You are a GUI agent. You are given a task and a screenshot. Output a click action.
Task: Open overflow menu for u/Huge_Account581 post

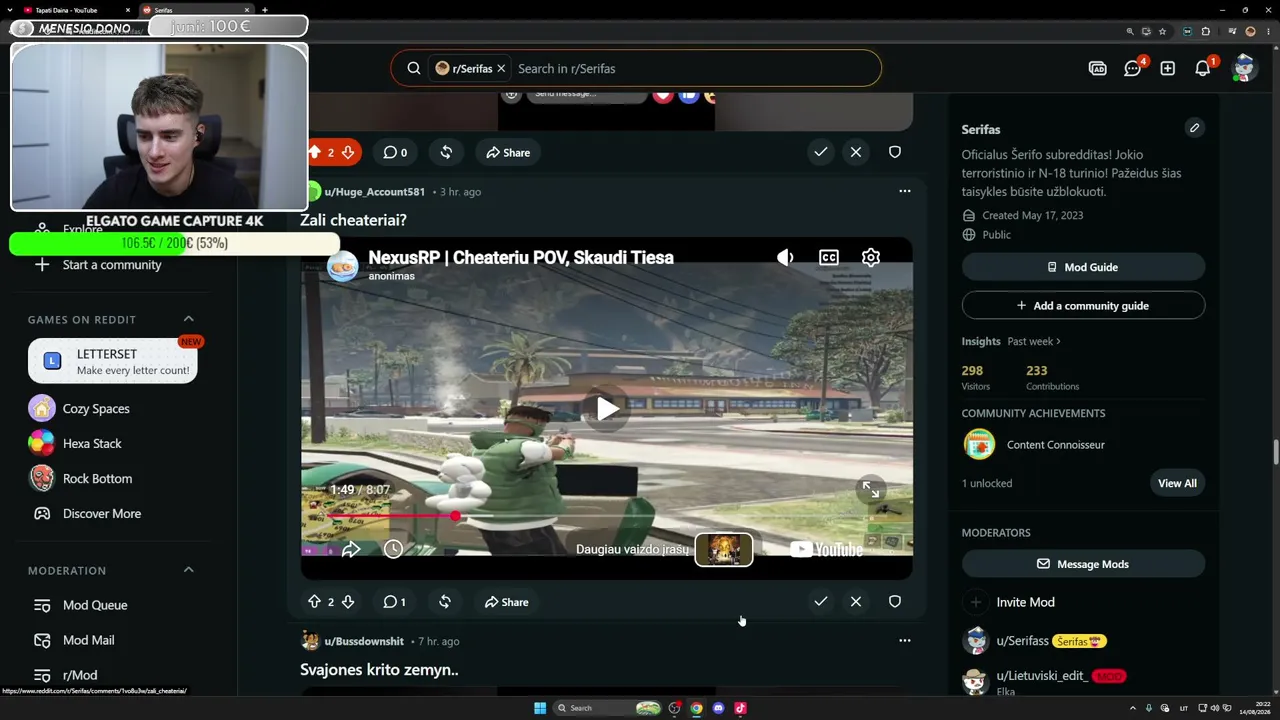click(x=905, y=191)
